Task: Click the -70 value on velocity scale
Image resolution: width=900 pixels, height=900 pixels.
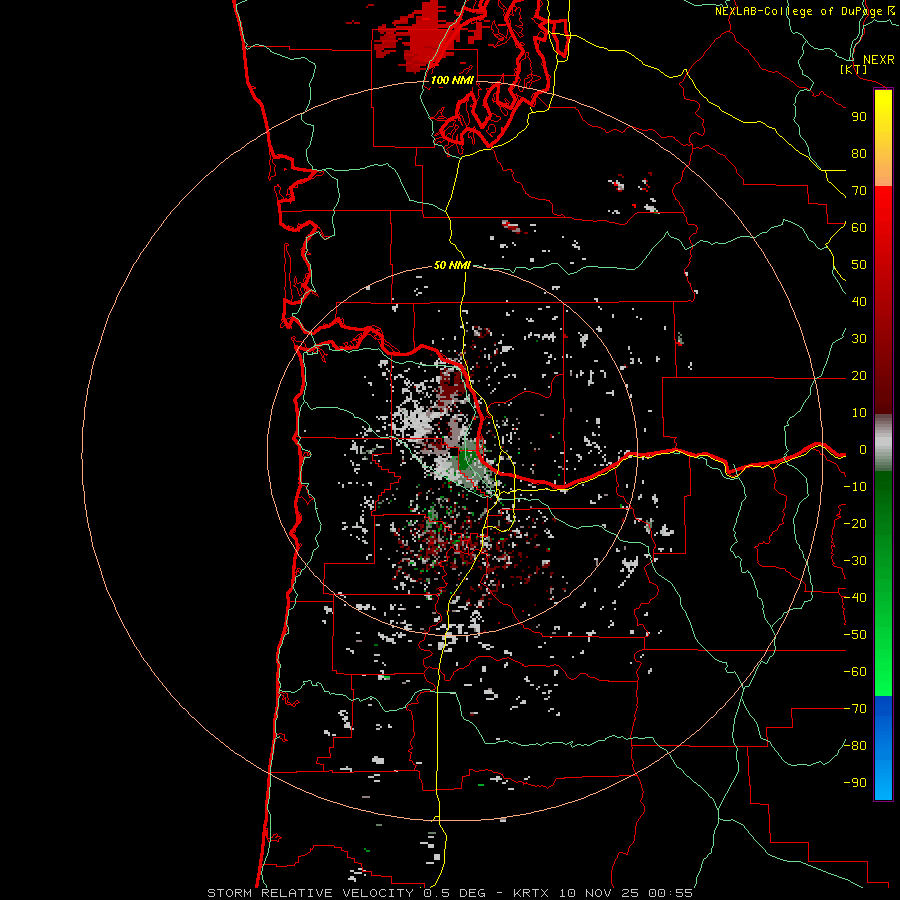Action: (855, 709)
